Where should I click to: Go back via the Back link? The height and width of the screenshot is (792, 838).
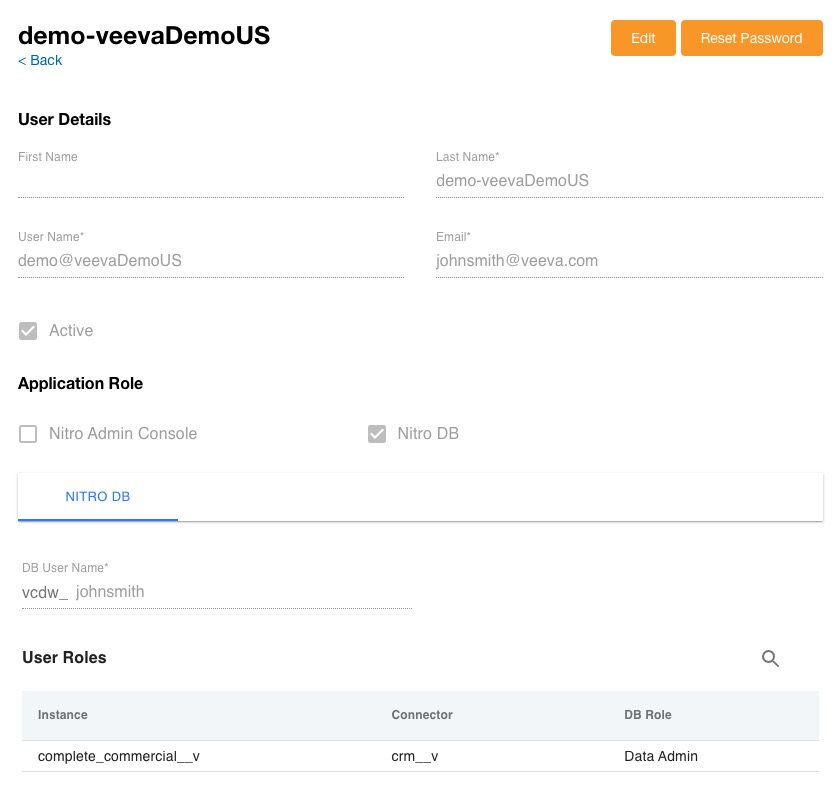pyautogui.click(x=40, y=61)
